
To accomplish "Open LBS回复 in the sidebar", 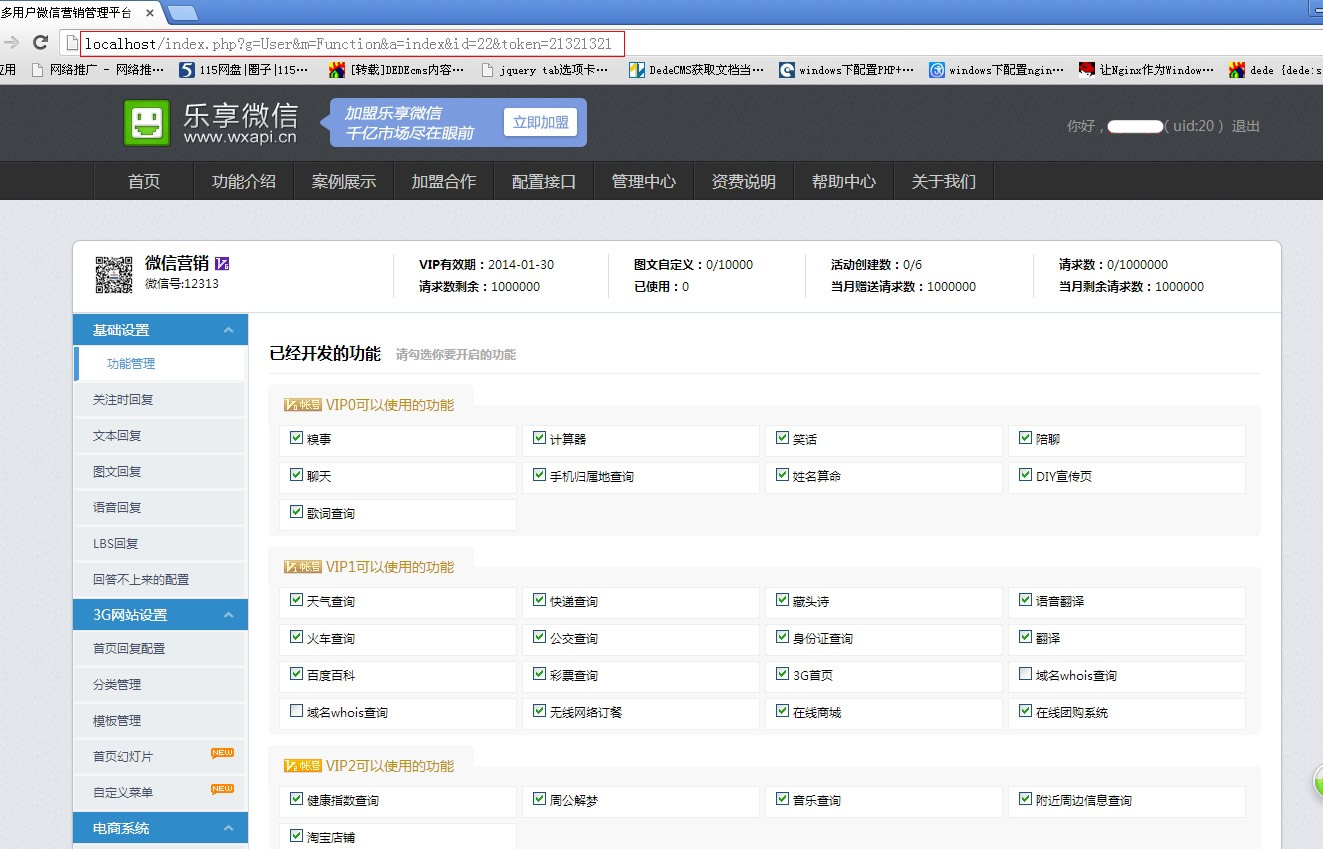I will coord(160,544).
